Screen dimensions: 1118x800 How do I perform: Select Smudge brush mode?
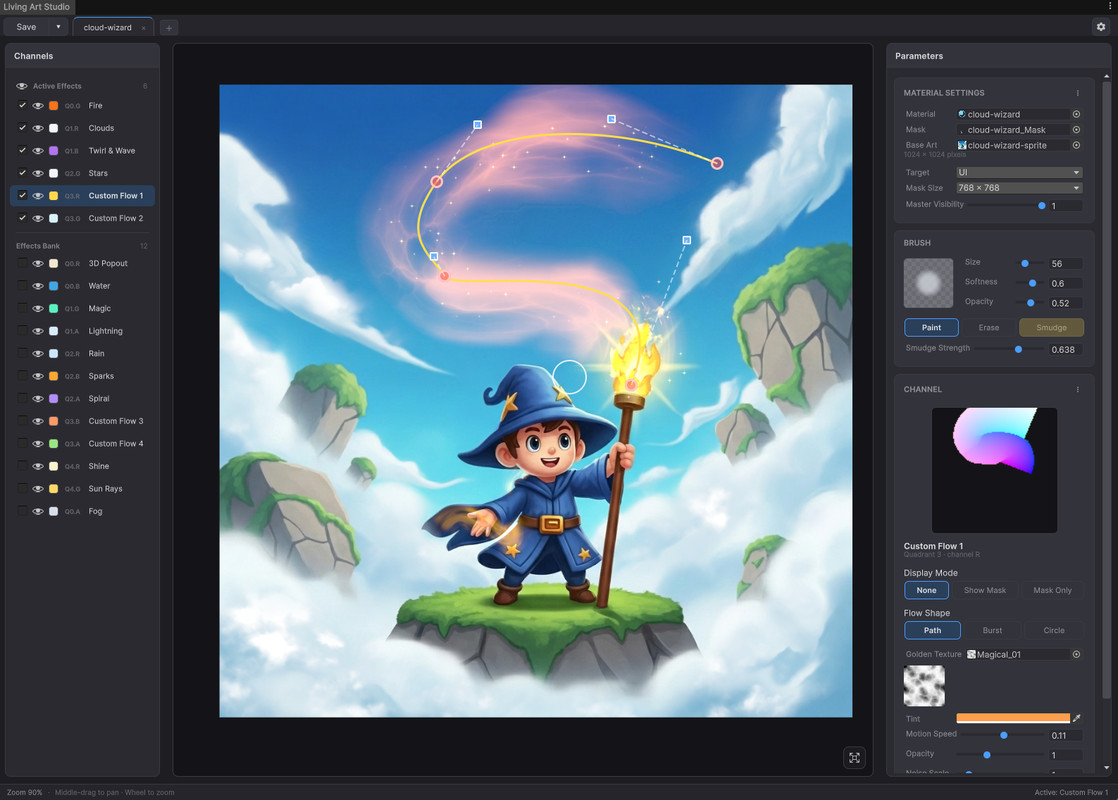1051,327
